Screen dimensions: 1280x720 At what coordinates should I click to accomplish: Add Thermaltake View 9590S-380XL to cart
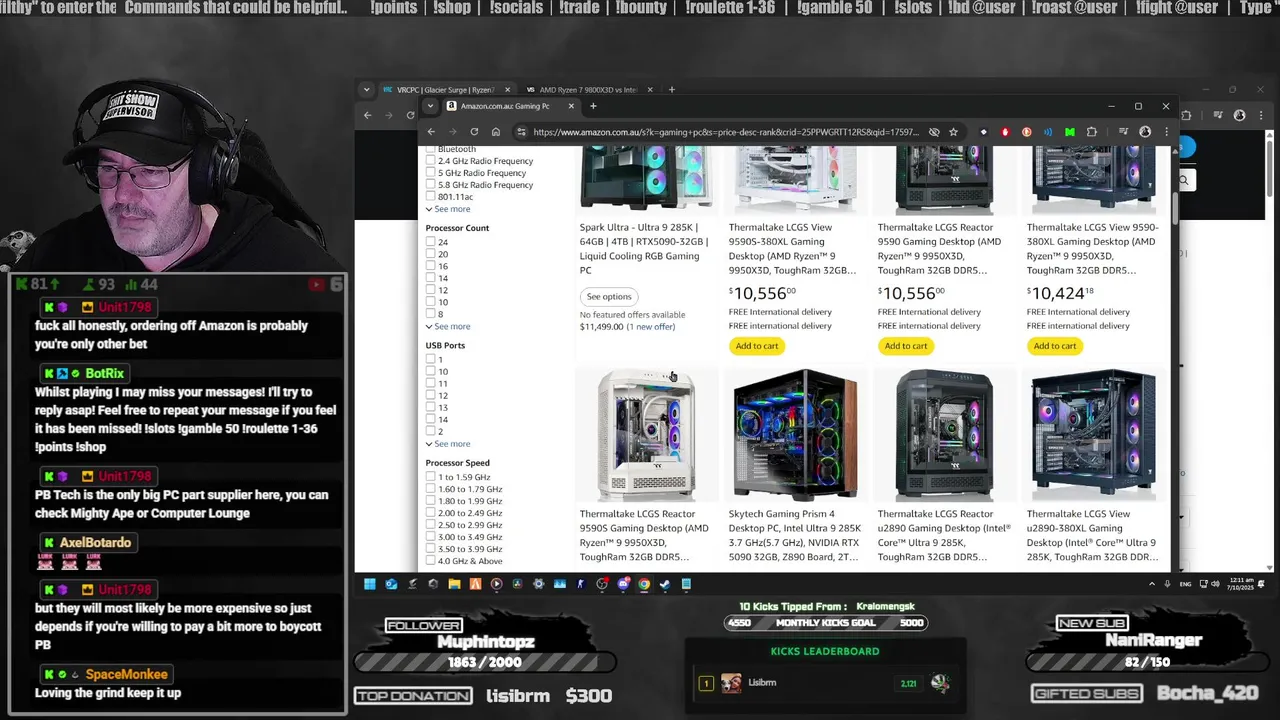pyautogui.click(x=757, y=346)
